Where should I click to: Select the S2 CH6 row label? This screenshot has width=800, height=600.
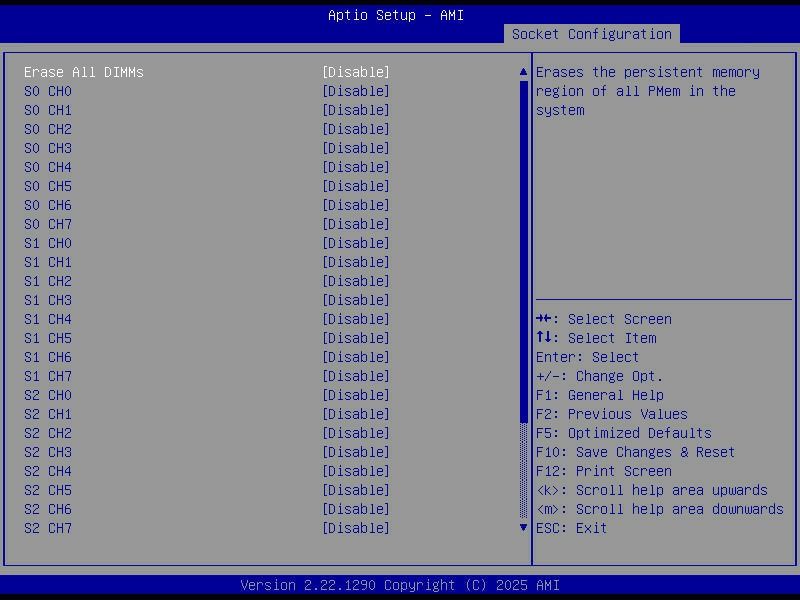[x=48, y=509]
